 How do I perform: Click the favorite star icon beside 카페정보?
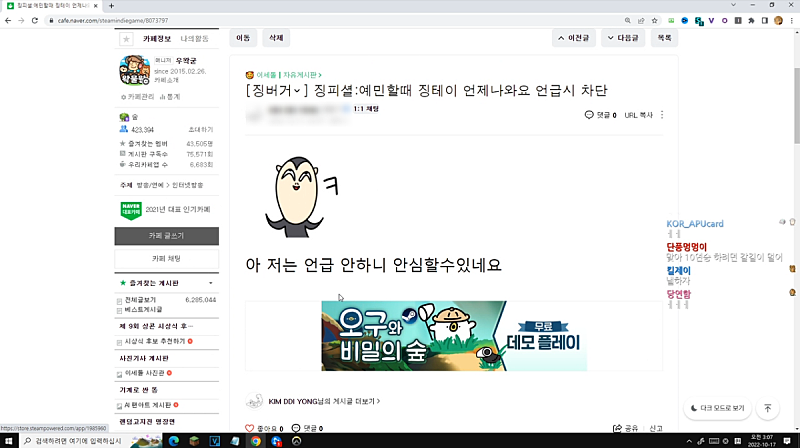pos(126,39)
